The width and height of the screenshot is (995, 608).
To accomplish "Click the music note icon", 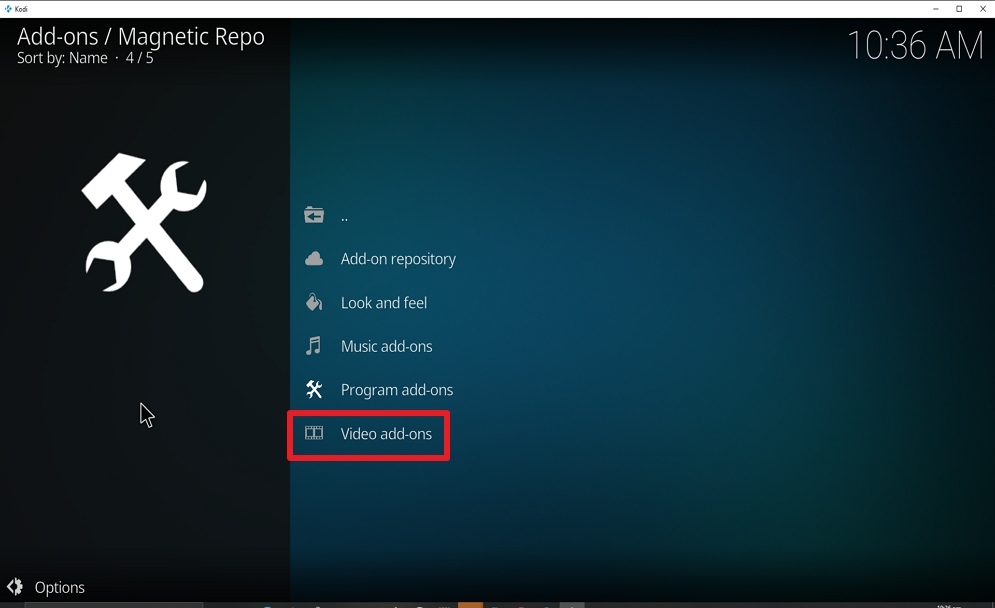I will coord(313,346).
